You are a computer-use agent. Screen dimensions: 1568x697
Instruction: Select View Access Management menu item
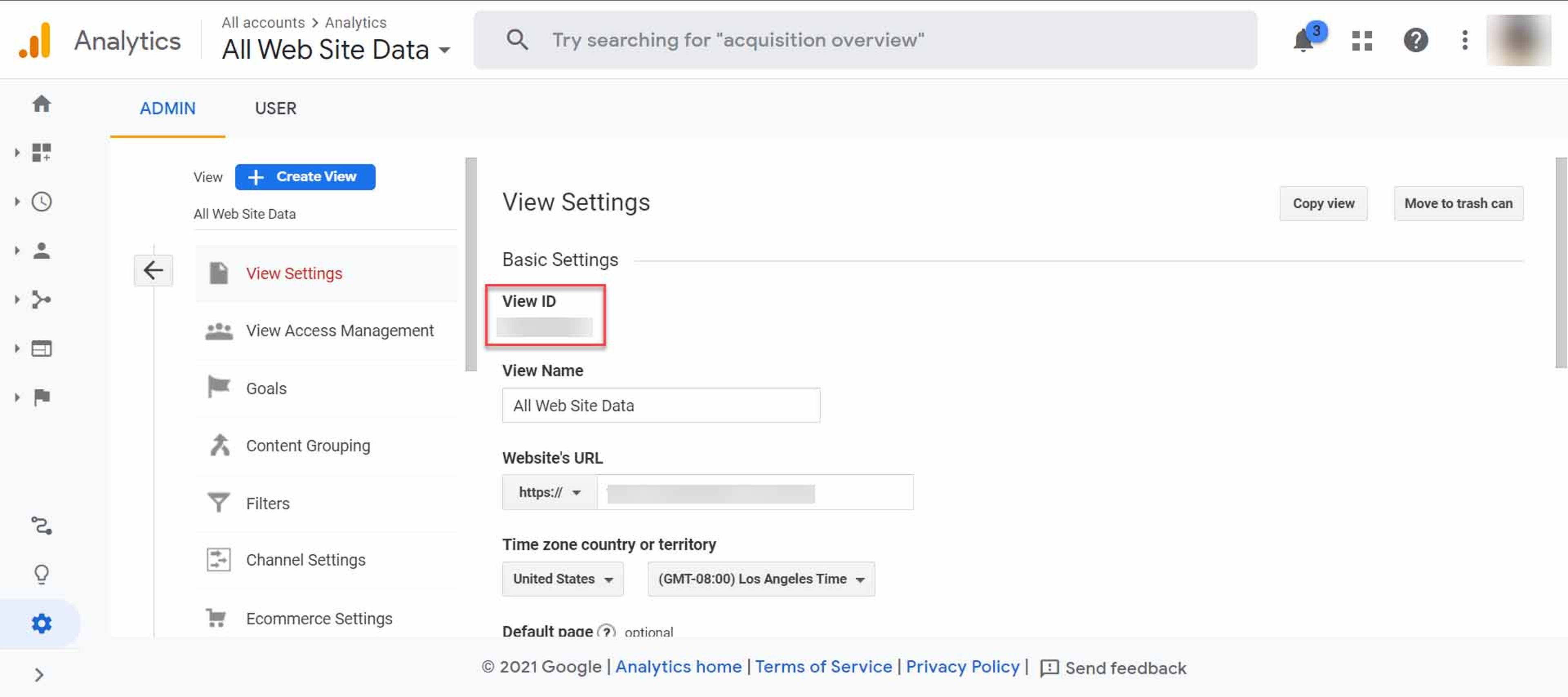pyautogui.click(x=326, y=331)
